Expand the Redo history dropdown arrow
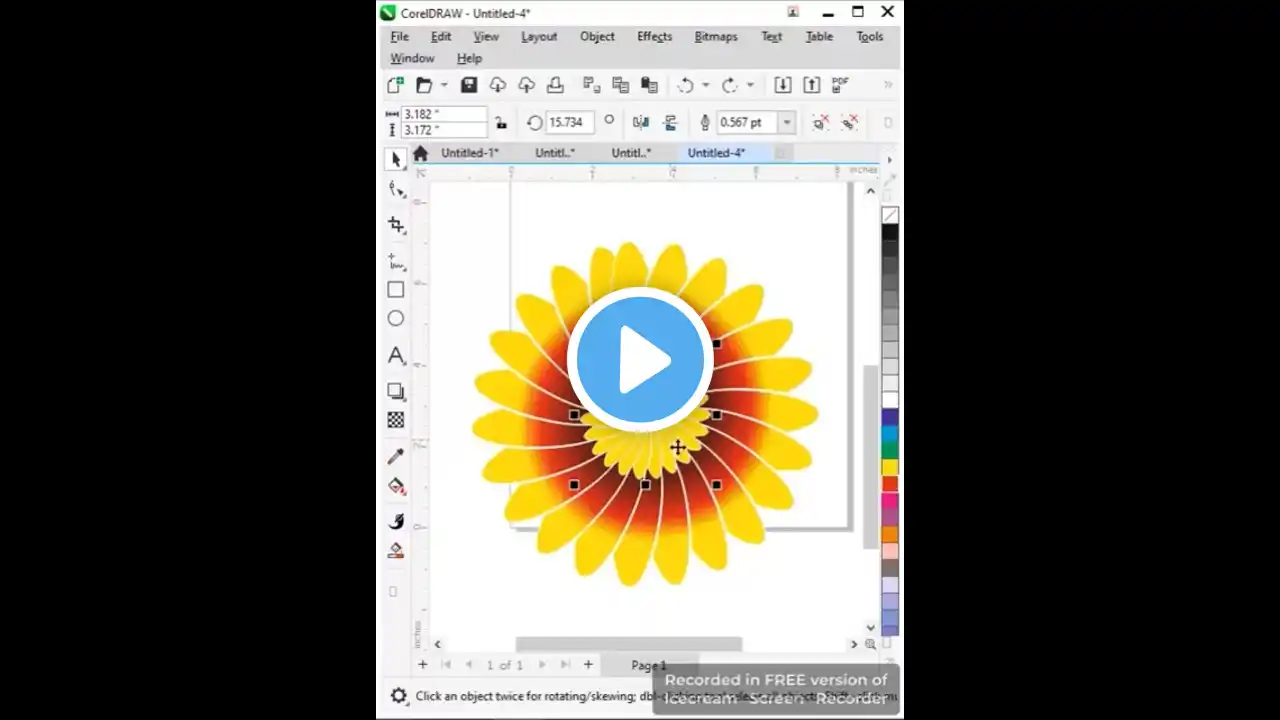Image resolution: width=1280 pixels, height=720 pixels. [x=750, y=85]
